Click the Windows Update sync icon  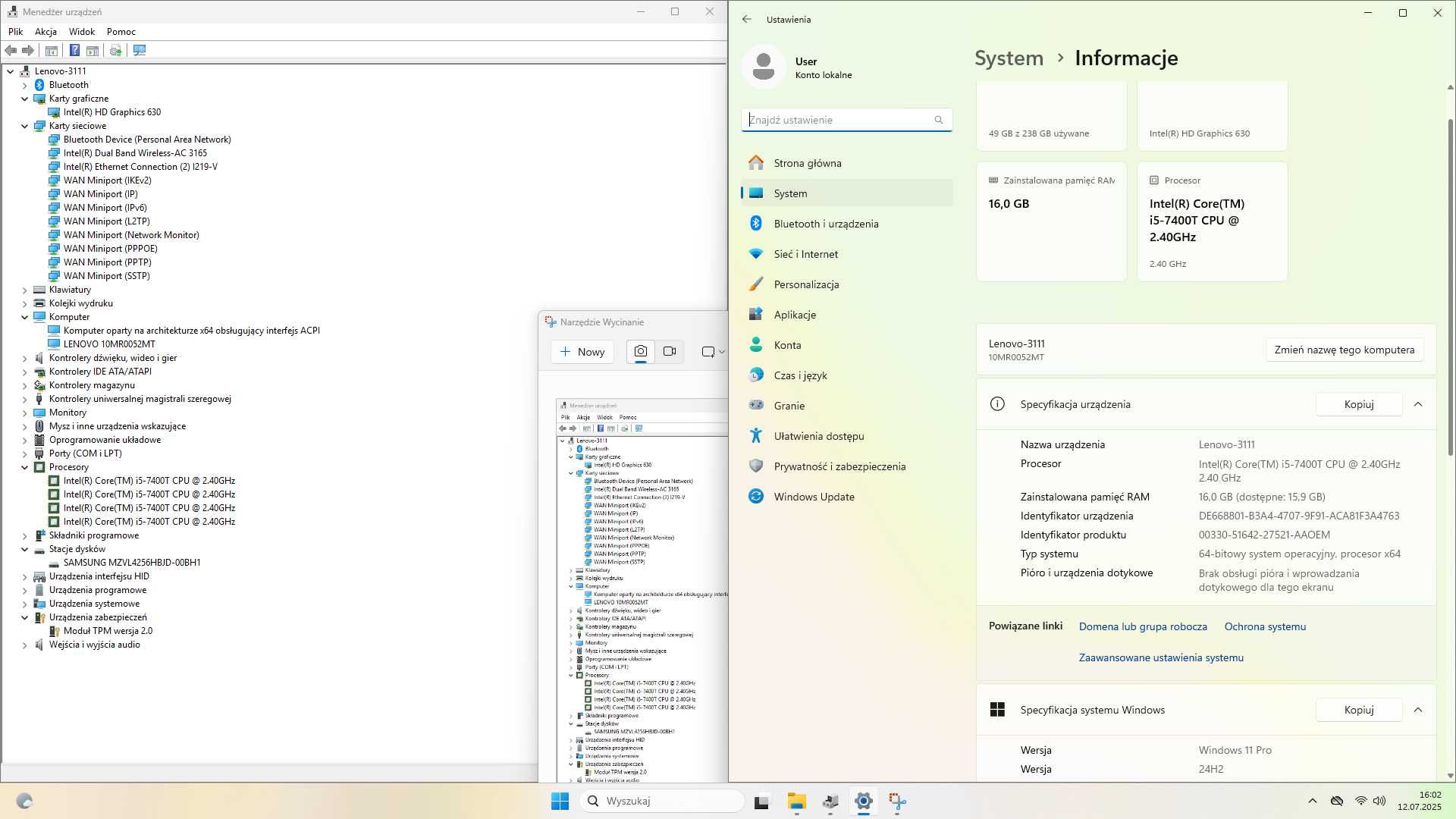pyautogui.click(x=756, y=496)
